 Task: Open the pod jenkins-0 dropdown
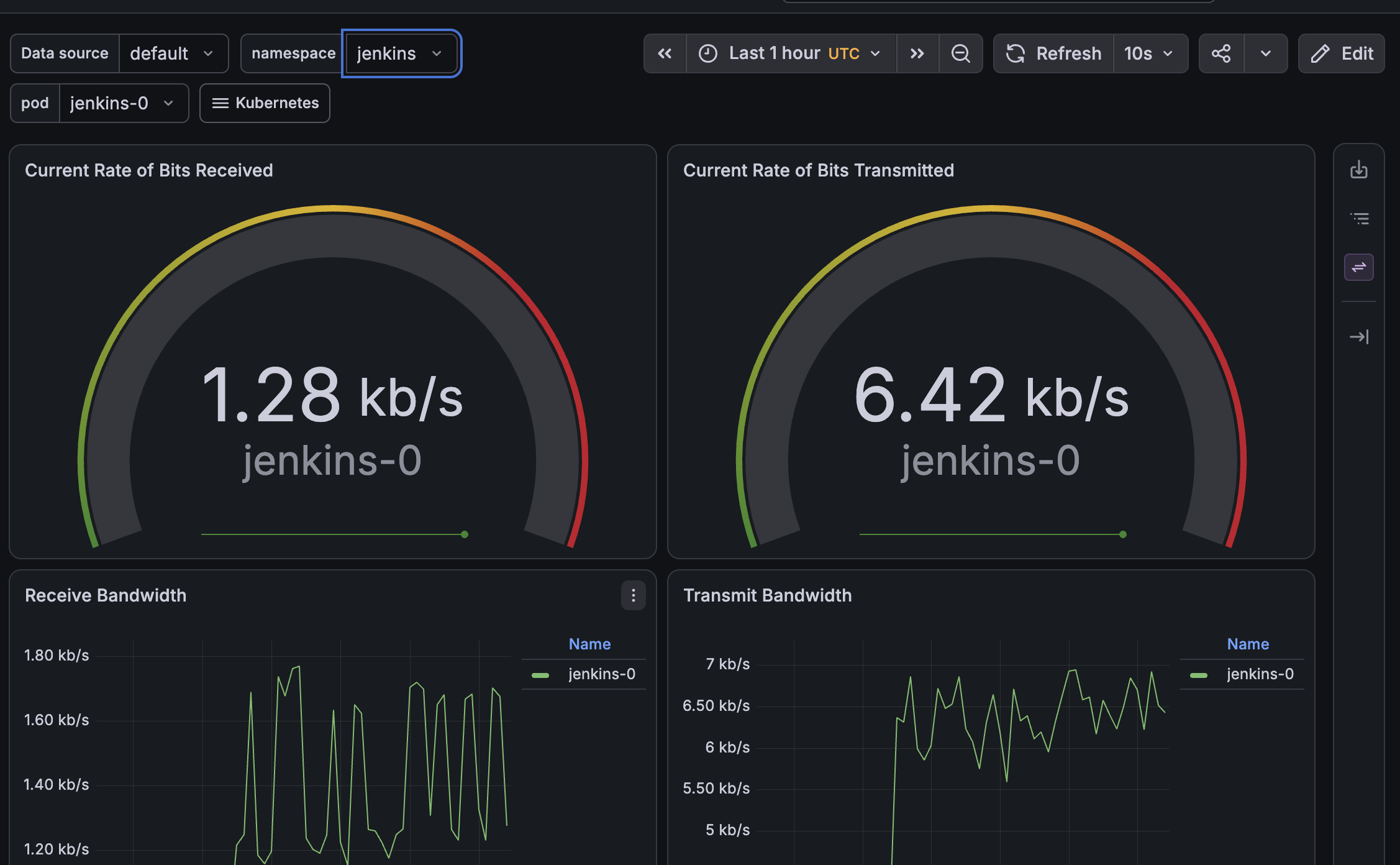tap(124, 103)
